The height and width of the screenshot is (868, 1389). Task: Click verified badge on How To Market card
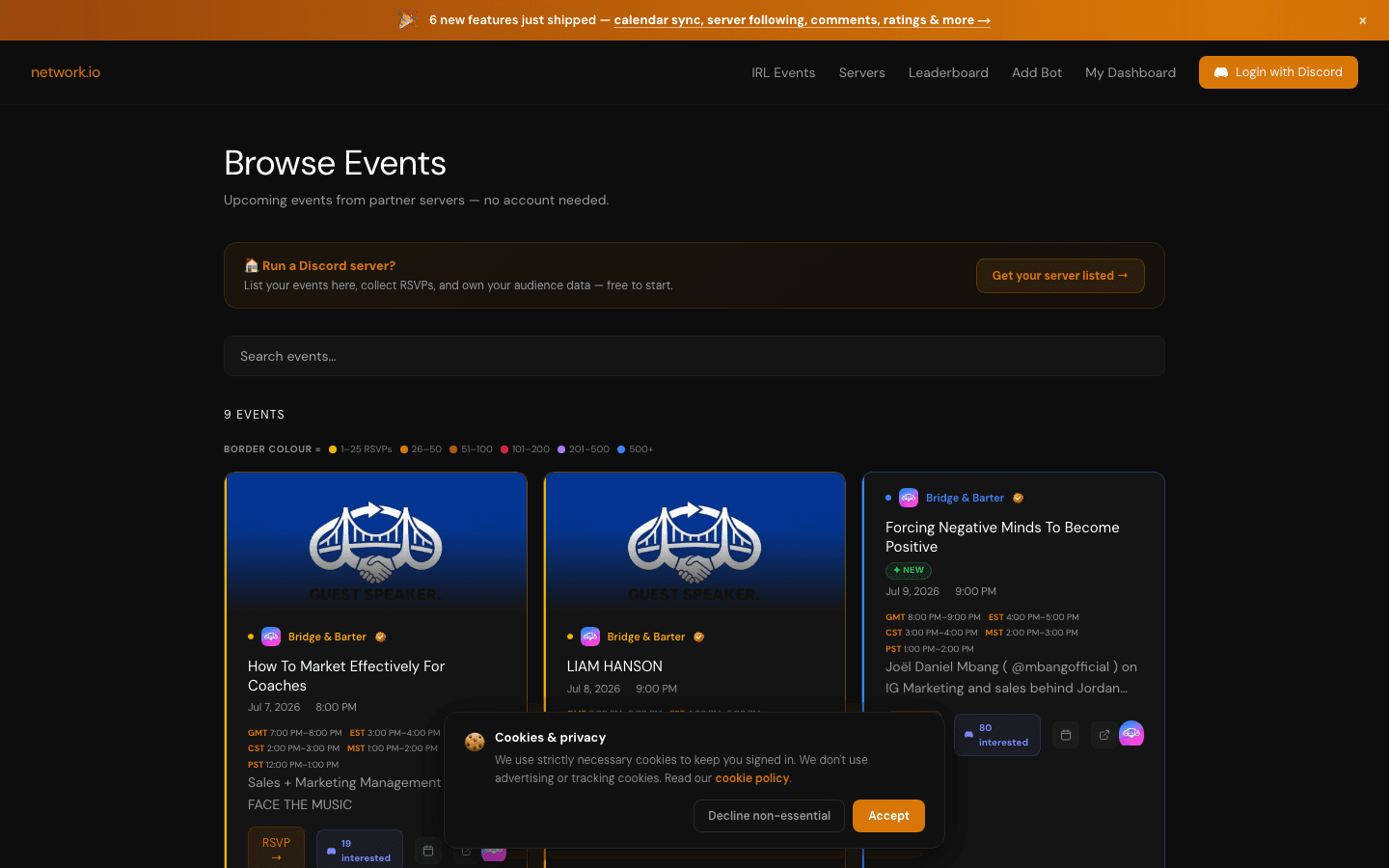click(380, 637)
